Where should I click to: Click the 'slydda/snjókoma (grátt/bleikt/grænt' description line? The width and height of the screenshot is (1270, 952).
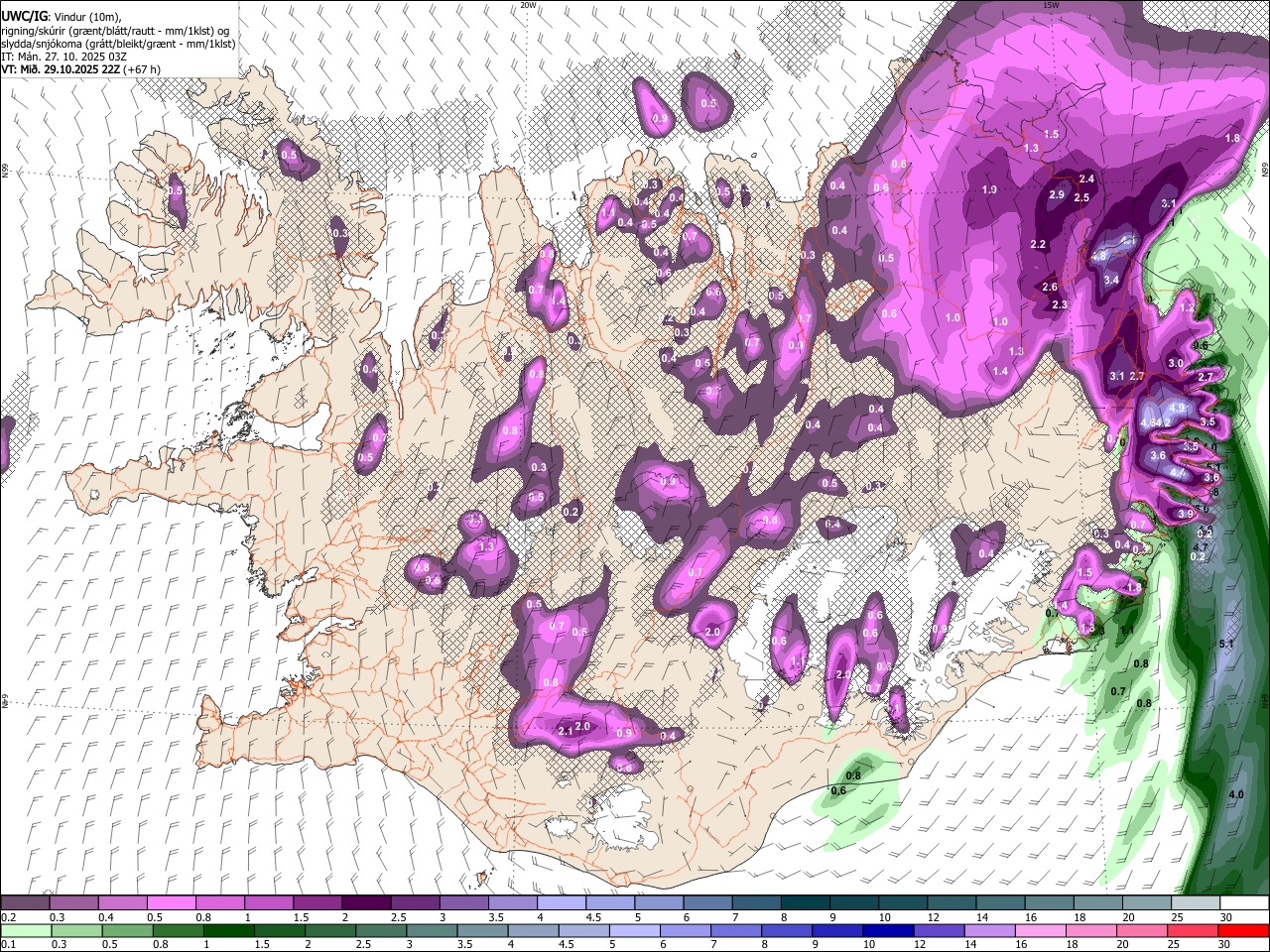coord(118,44)
